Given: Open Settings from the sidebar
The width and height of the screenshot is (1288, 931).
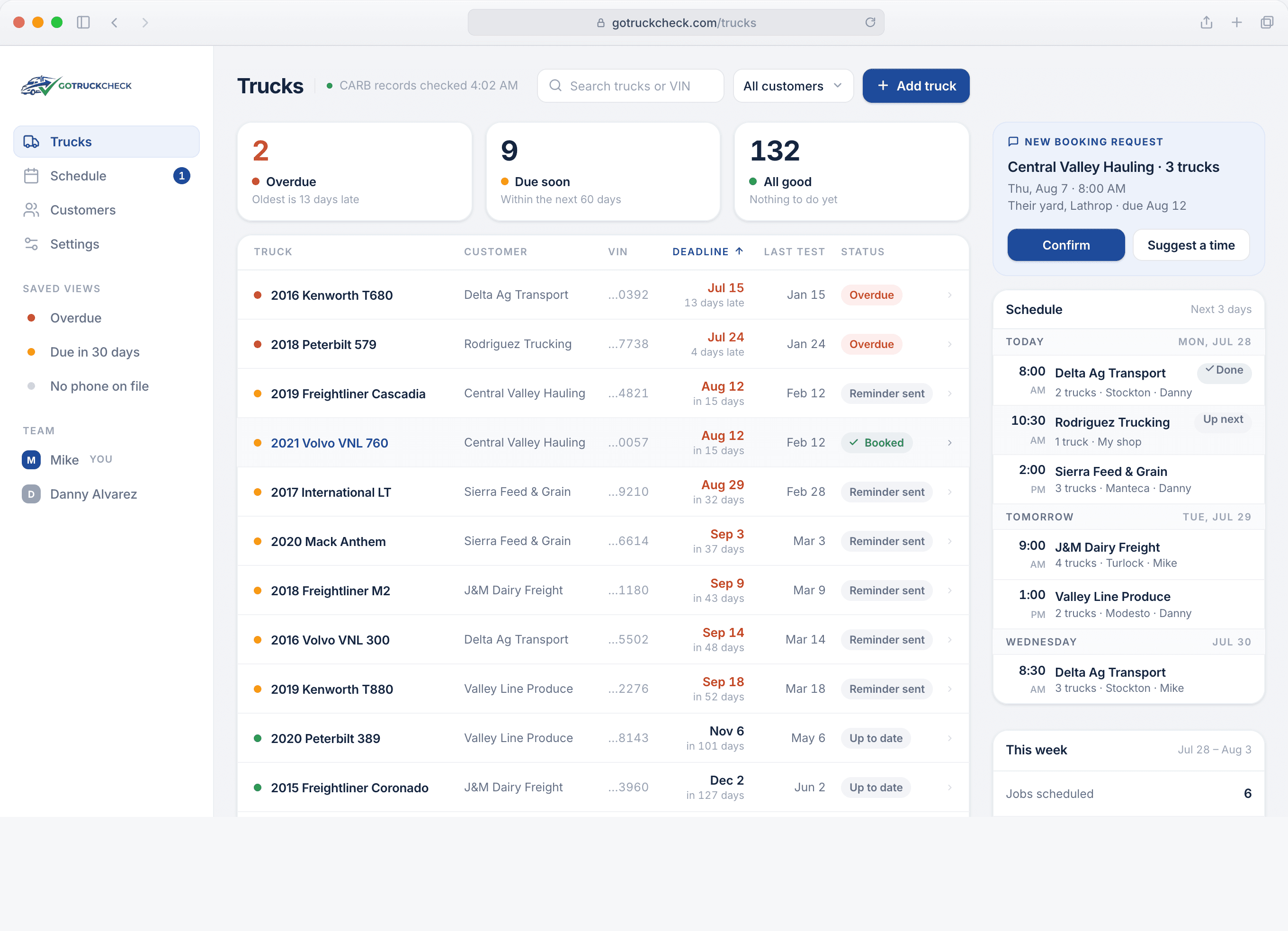Looking at the screenshot, I should pos(106,244).
